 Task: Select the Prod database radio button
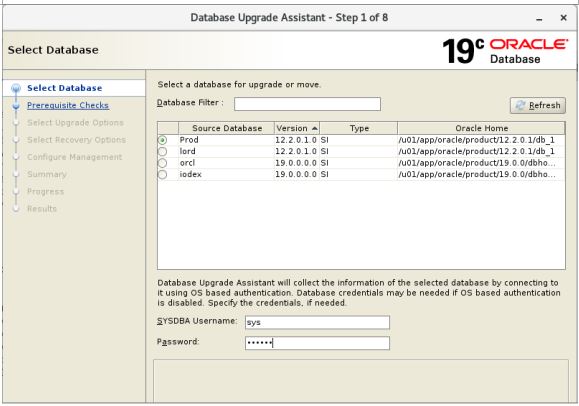[162, 140]
